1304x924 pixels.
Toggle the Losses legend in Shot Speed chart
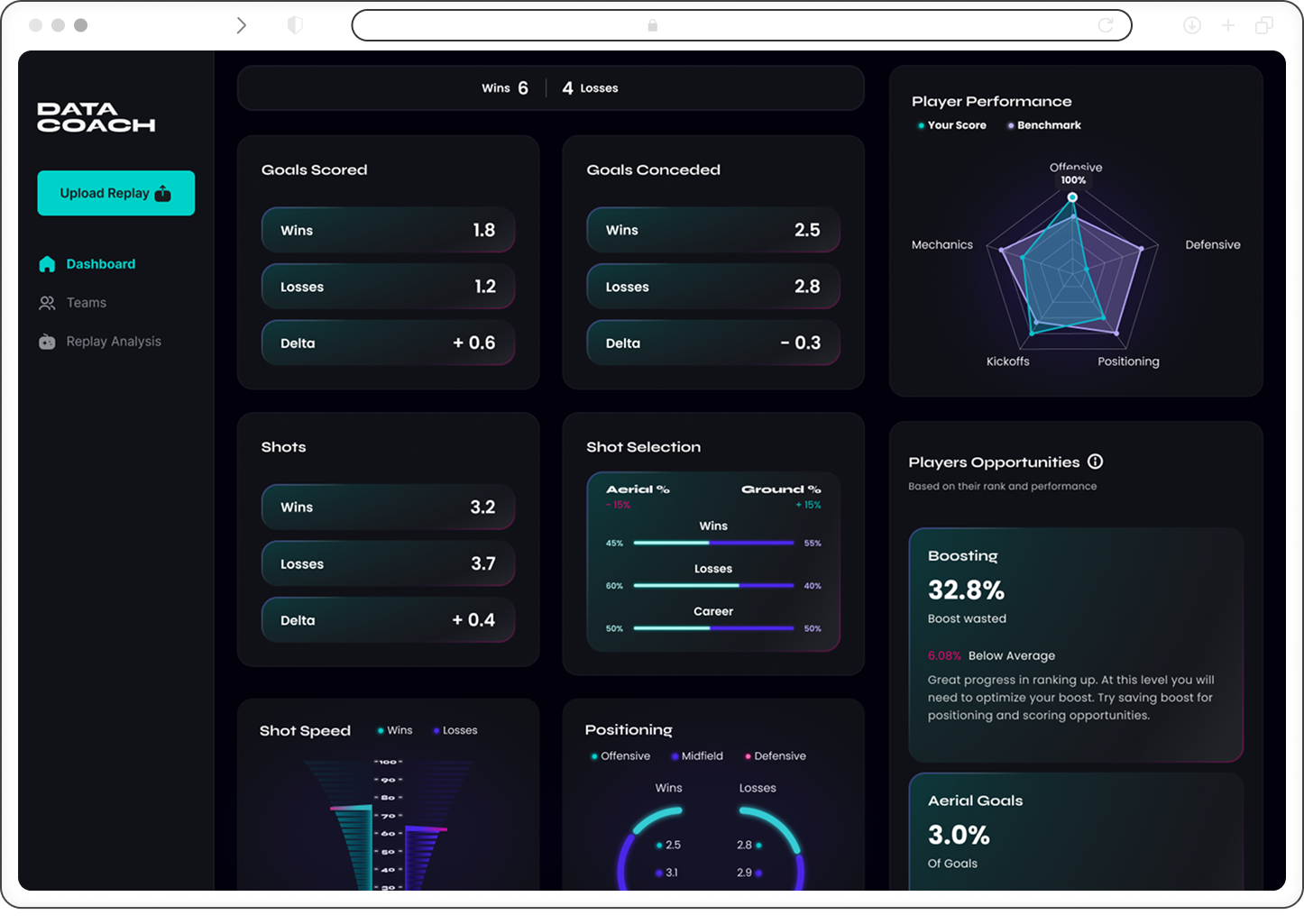tap(455, 730)
